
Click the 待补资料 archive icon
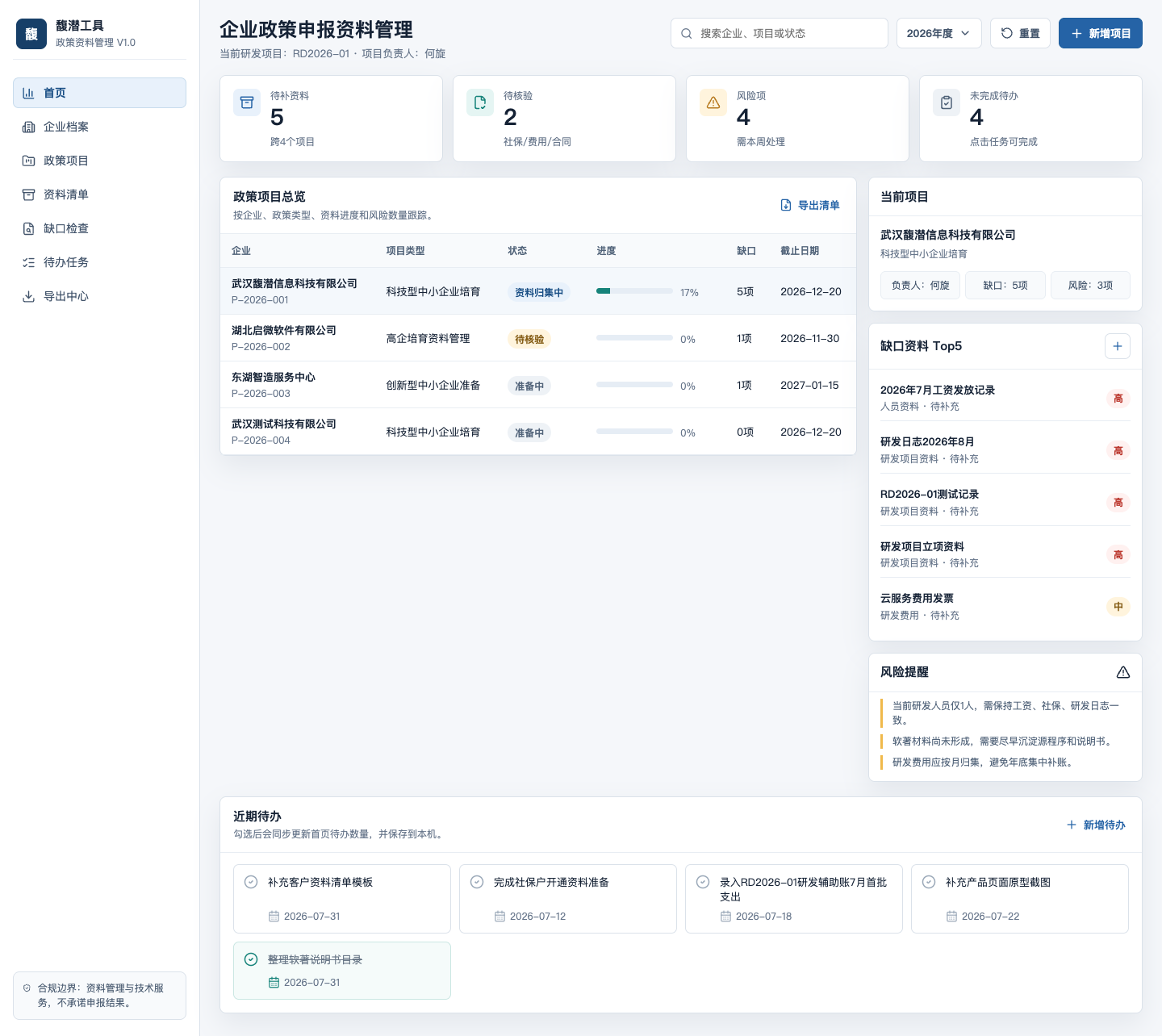pyautogui.click(x=247, y=102)
